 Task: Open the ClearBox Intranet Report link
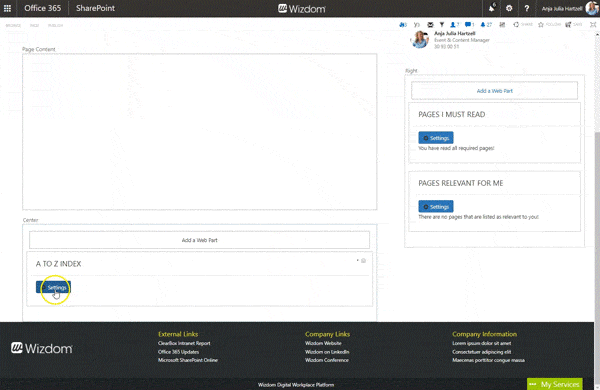pyautogui.click(x=184, y=343)
